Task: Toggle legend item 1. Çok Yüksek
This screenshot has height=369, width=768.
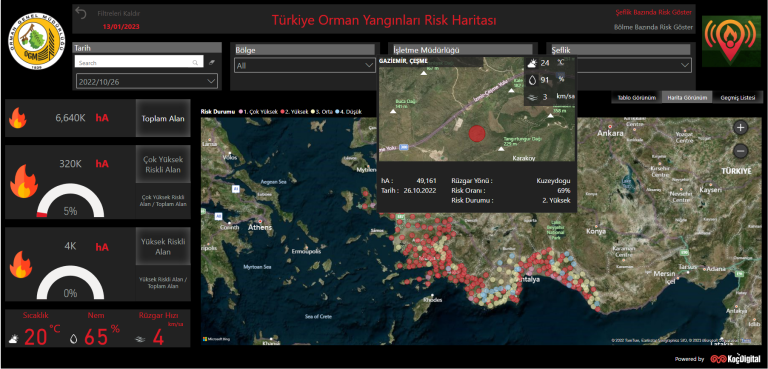Action: [257, 111]
